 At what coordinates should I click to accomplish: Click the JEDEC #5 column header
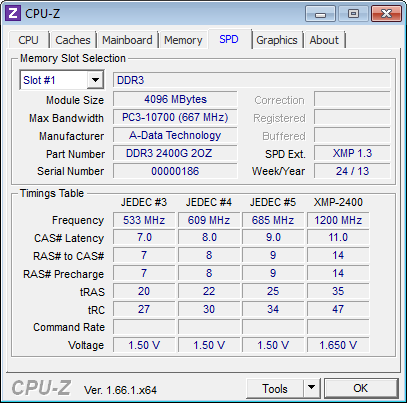(x=273, y=202)
